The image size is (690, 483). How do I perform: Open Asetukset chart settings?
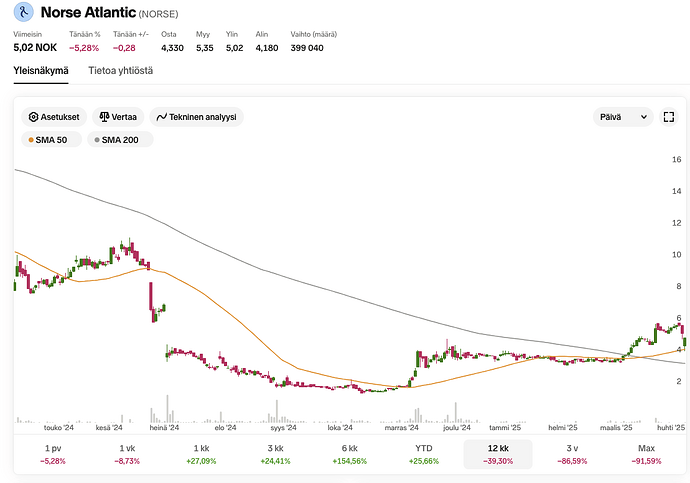click(x=54, y=117)
